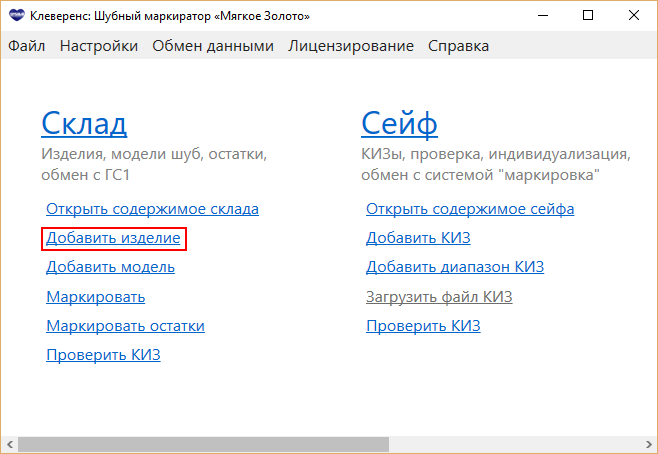Click the Склад heading link
Image resolution: width=658 pixels, height=454 pixels.
(x=84, y=123)
